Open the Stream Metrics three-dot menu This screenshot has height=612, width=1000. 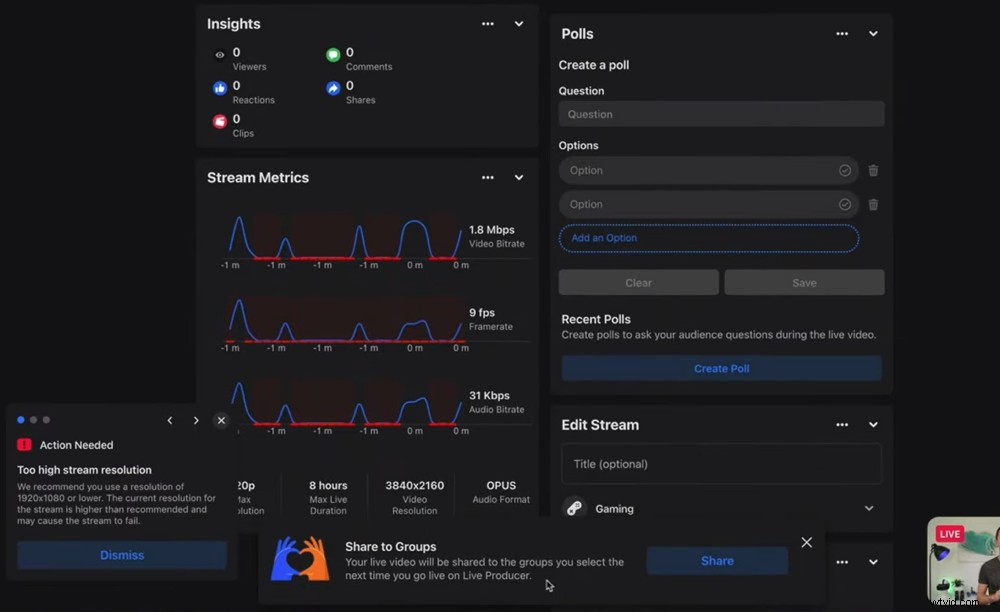(x=487, y=178)
